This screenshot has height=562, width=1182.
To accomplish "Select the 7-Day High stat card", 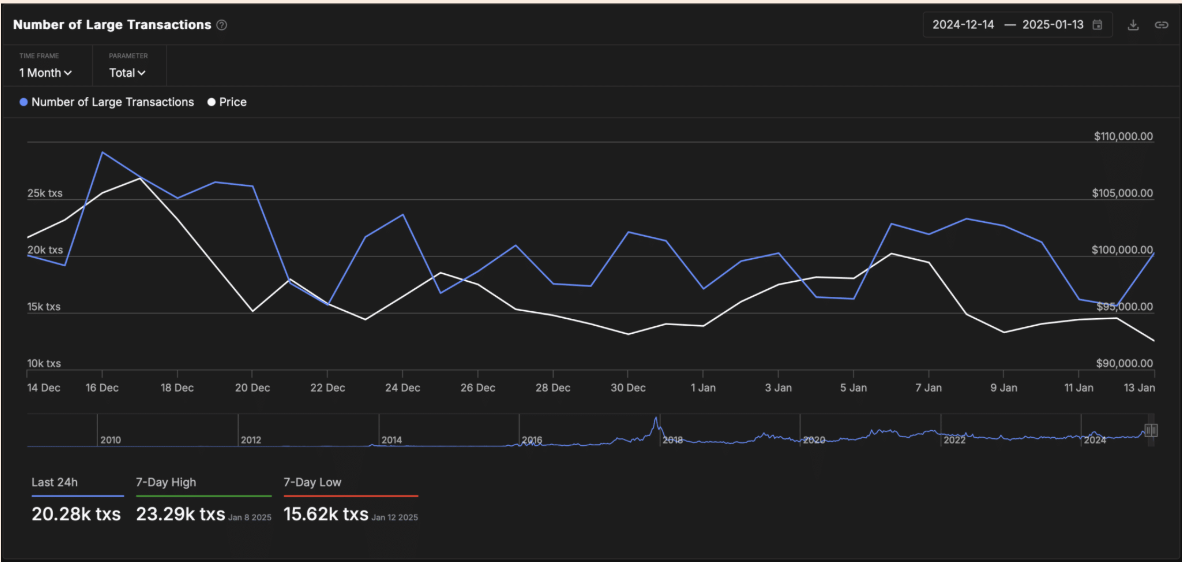I will pyautogui.click(x=204, y=502).
